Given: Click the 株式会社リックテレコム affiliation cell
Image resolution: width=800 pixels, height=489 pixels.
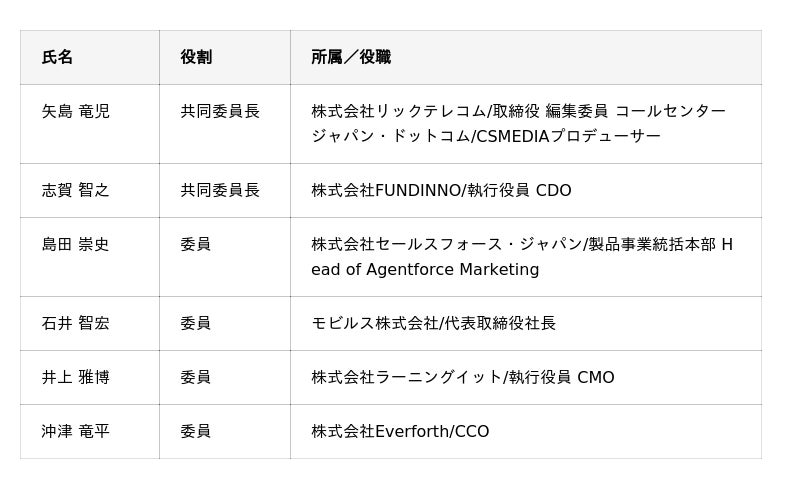Looking at the screenshot, I should 518,124.
